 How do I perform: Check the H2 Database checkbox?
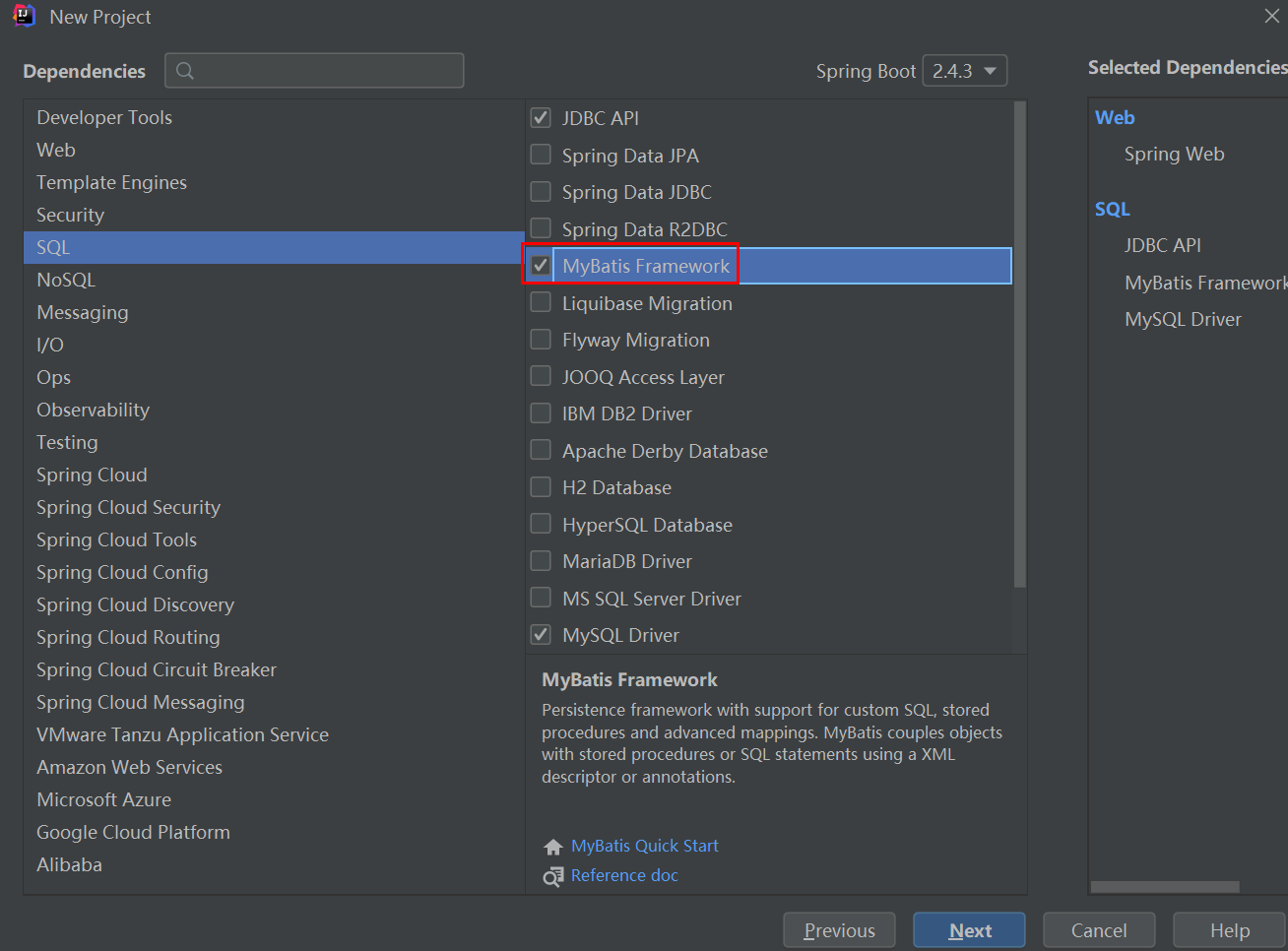[x=541, y=487]
